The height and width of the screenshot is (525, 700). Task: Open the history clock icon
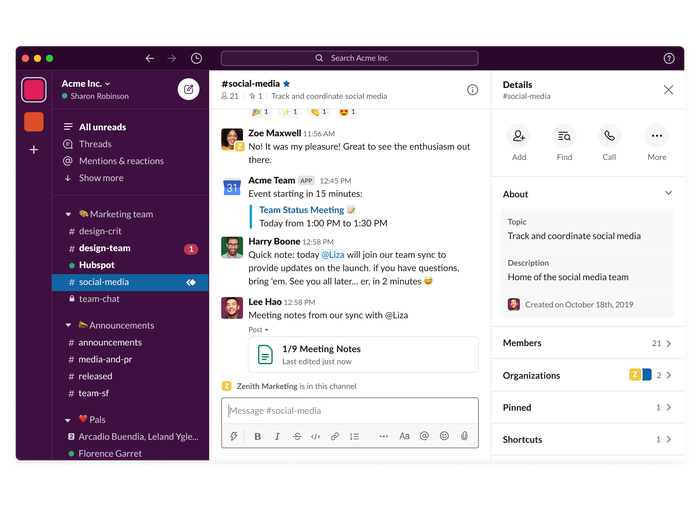click(196, 58)
